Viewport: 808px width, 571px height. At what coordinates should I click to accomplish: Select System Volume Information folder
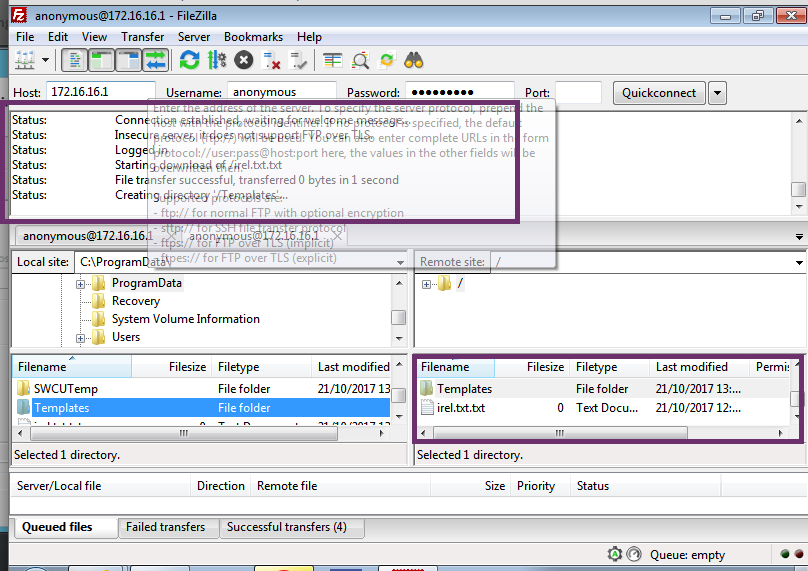click(x=186, y=319)
